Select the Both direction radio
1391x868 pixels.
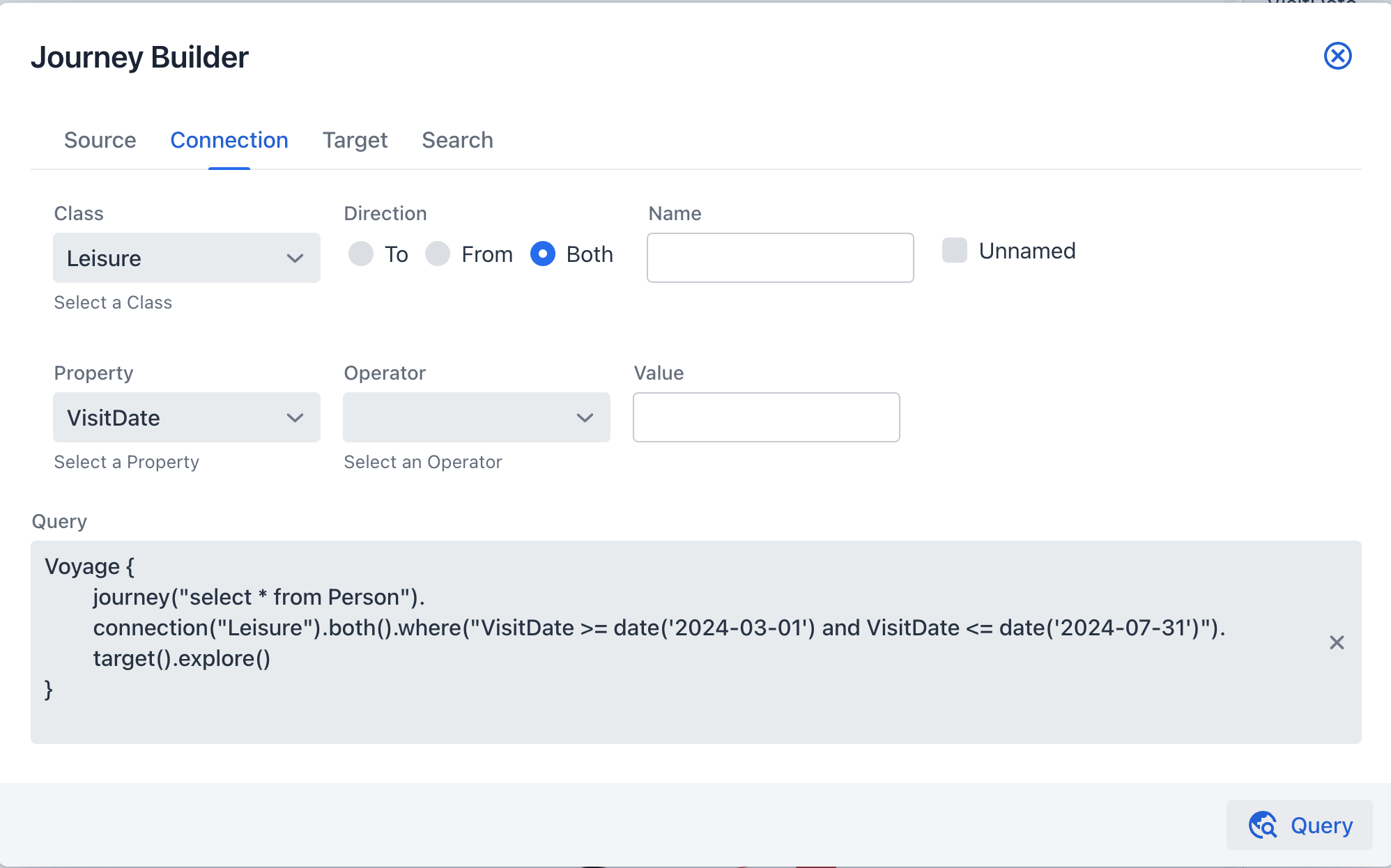pos(543,254)
